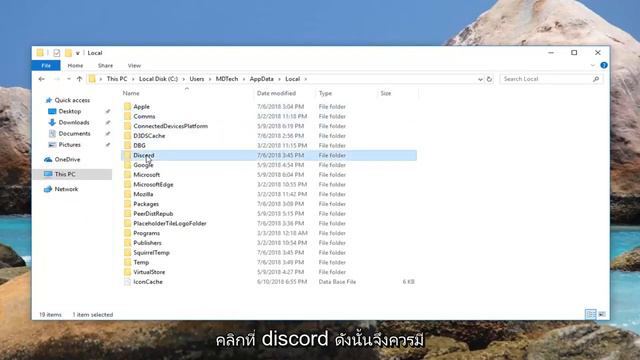Click the Downloads pin icon

(108, 122)
